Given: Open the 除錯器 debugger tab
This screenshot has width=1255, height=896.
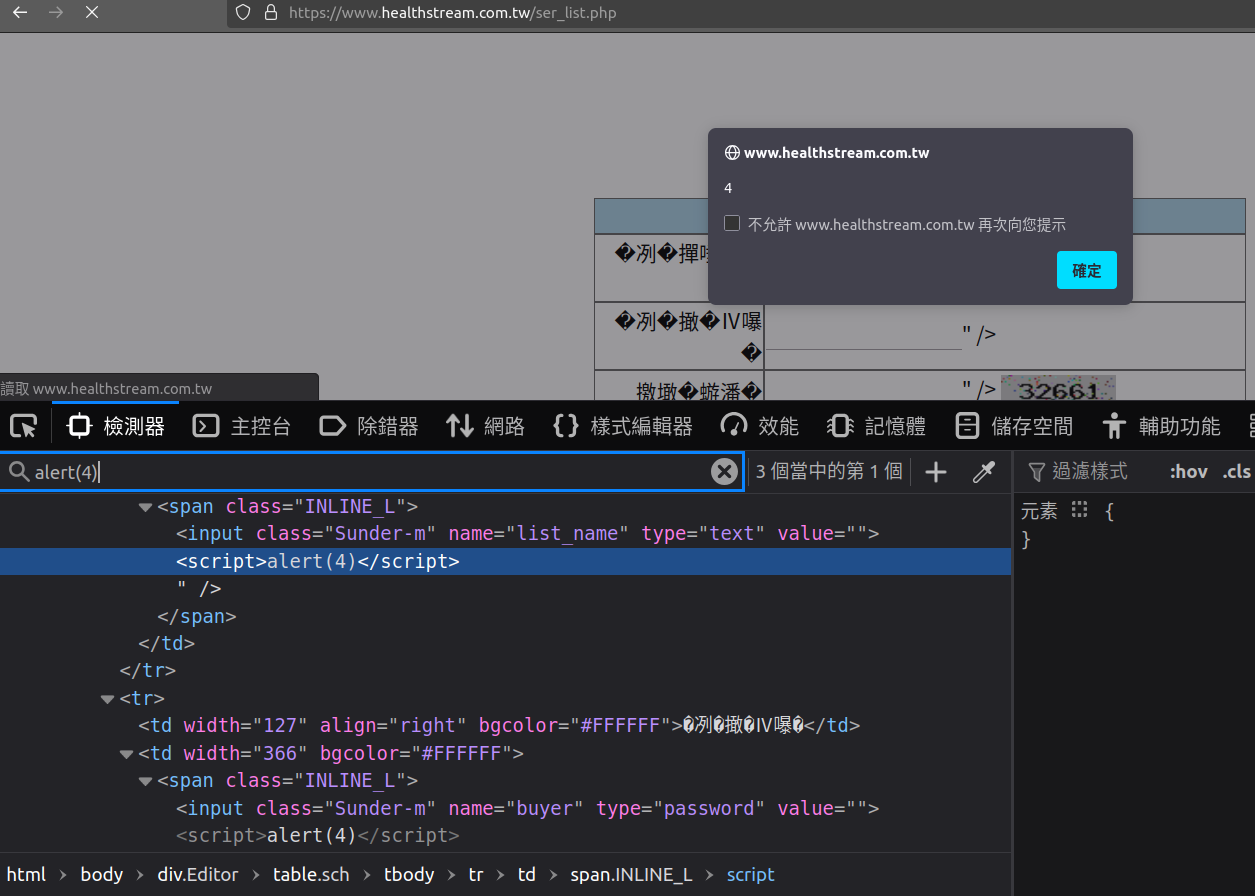Looking at the screenshot, I should click(369, 426).
